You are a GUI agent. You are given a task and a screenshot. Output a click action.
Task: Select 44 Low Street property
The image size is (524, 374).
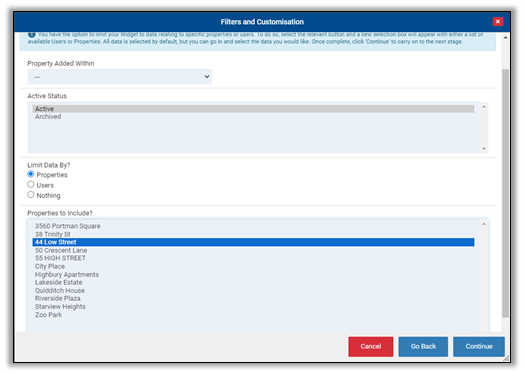click(x=253, y=242)
